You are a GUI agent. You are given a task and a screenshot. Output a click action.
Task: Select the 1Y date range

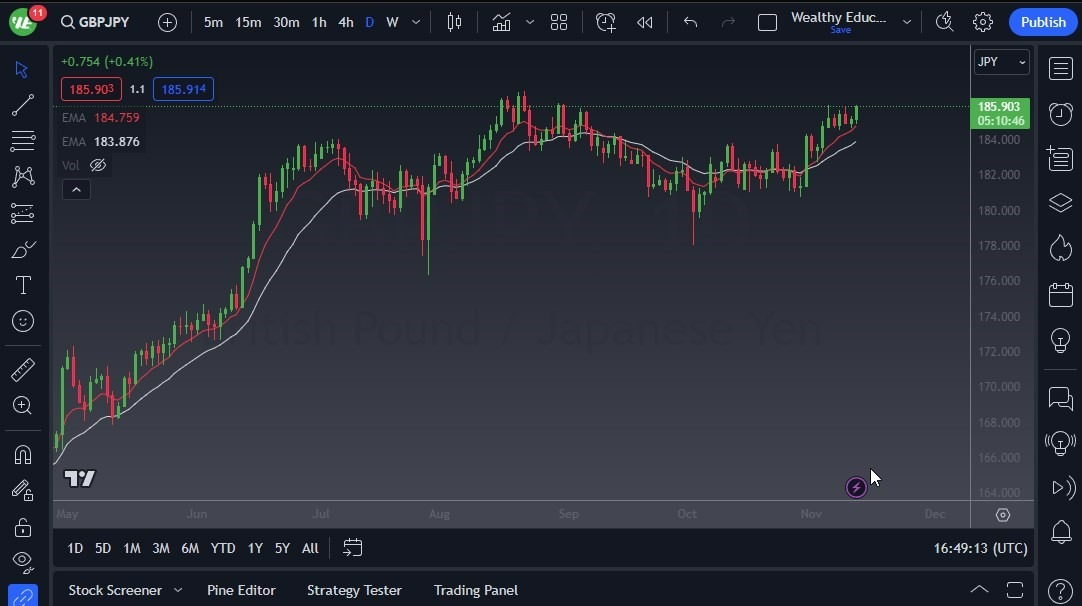(254, 548)
